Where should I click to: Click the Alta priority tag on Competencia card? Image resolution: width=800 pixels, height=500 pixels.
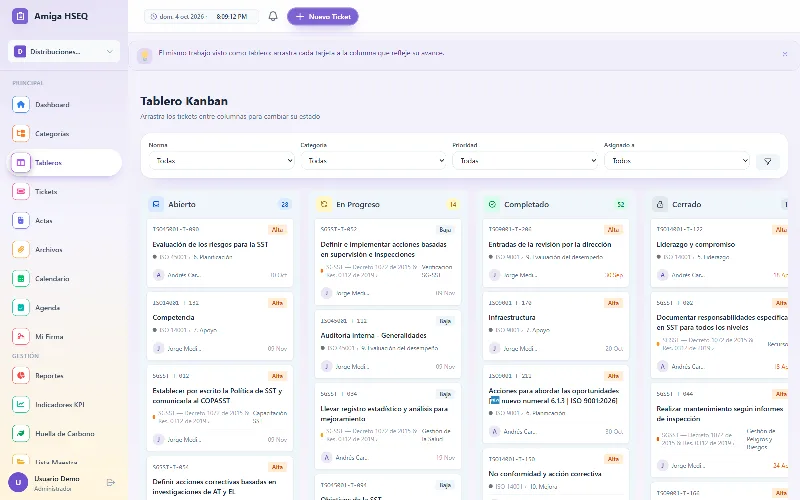tap(278, 303)
